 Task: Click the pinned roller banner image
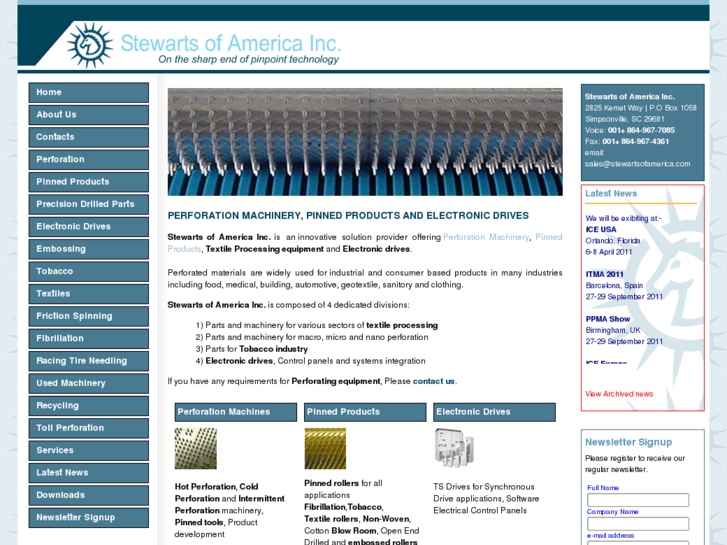(365, 142)
